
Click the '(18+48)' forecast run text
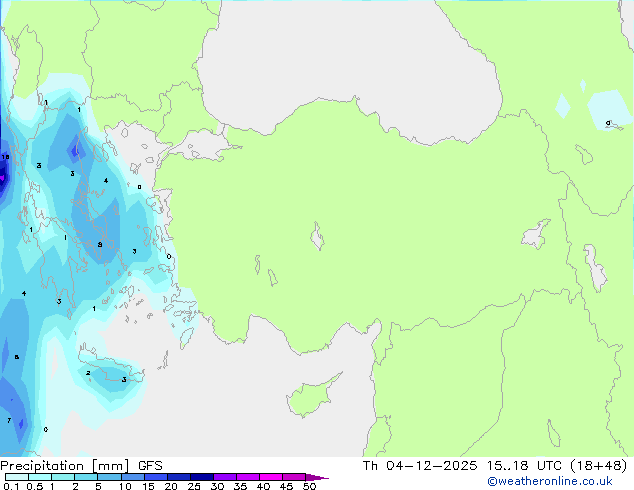click(598, 466)
